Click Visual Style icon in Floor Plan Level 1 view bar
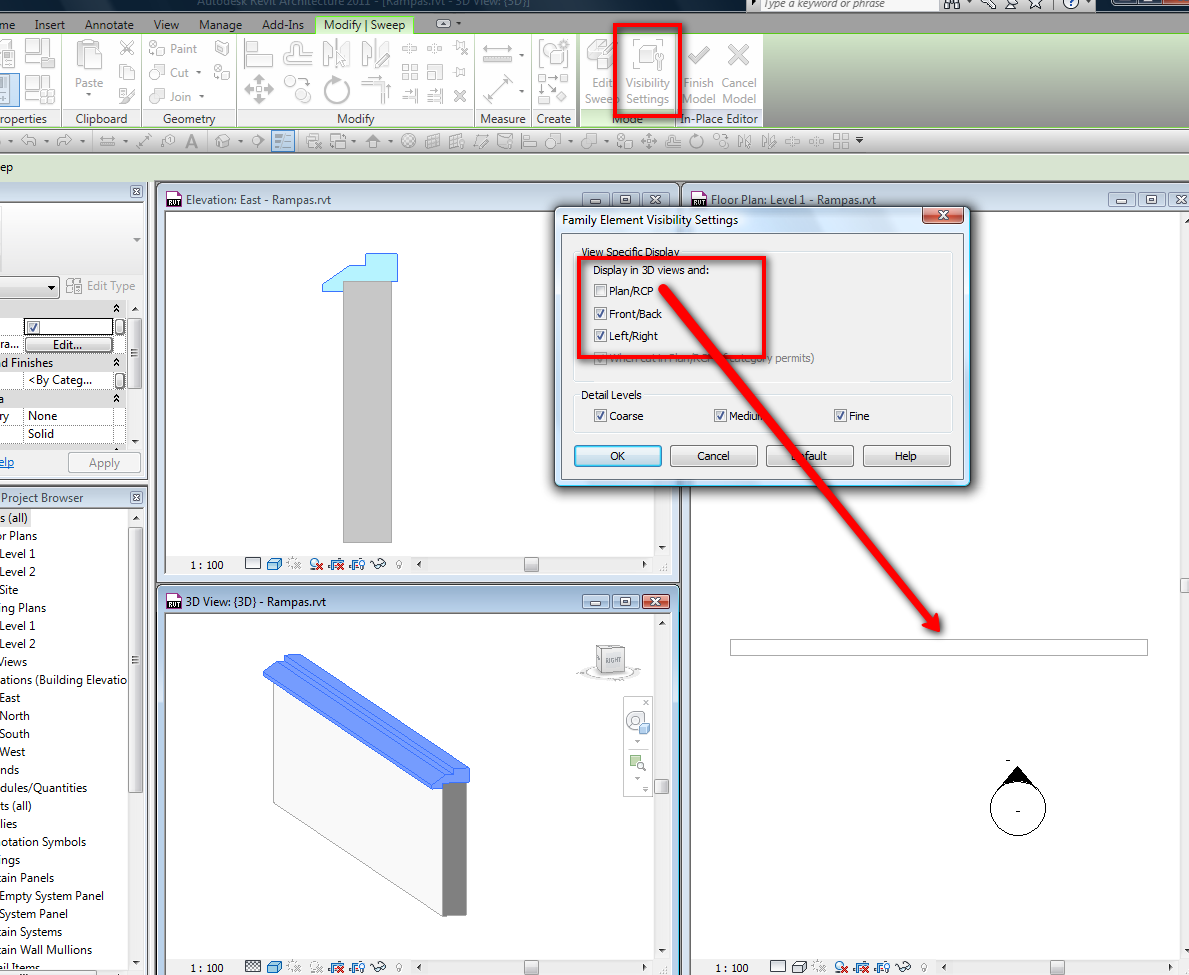The image size is (1189, 975). pos(798,967)
